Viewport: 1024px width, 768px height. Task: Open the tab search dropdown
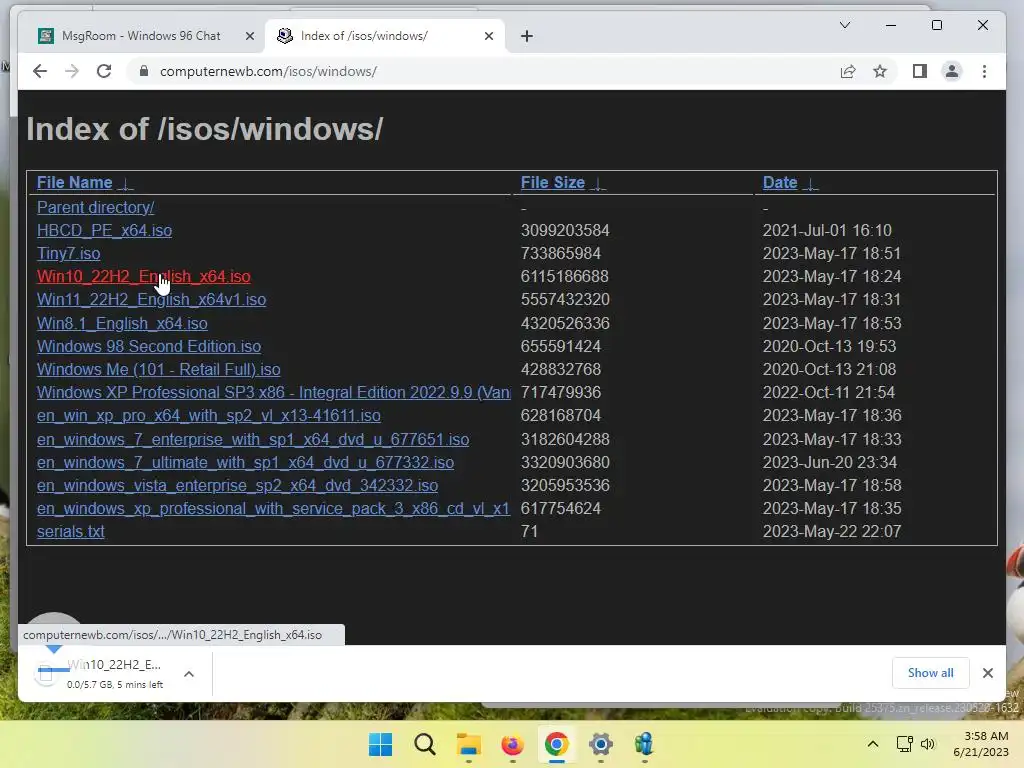coord(844,25)
